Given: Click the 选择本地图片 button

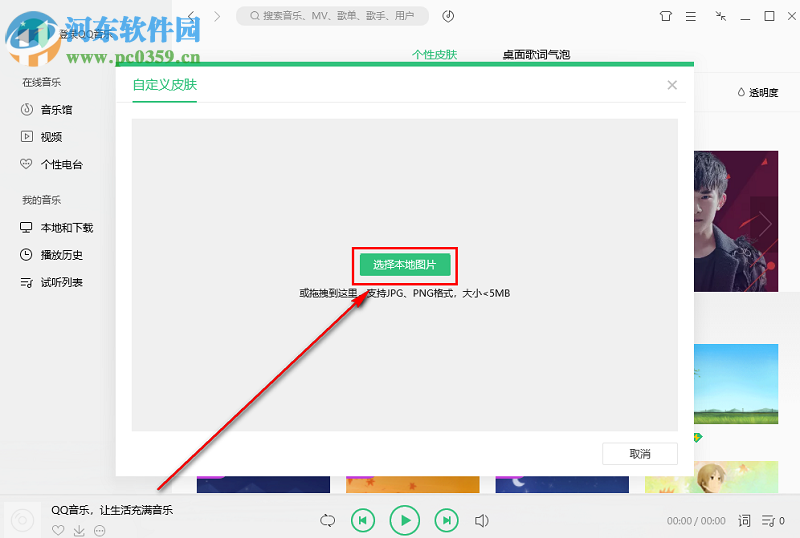Looking at the screenshot, I should (x=405, y=265).
